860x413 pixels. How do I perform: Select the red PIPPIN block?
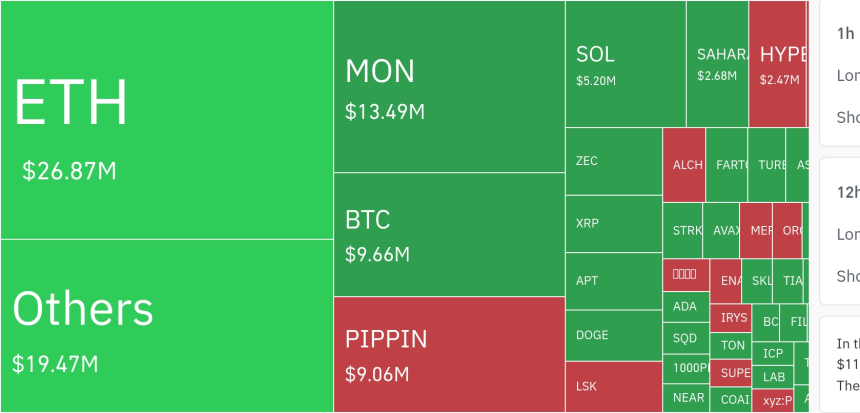coord(449,354)
